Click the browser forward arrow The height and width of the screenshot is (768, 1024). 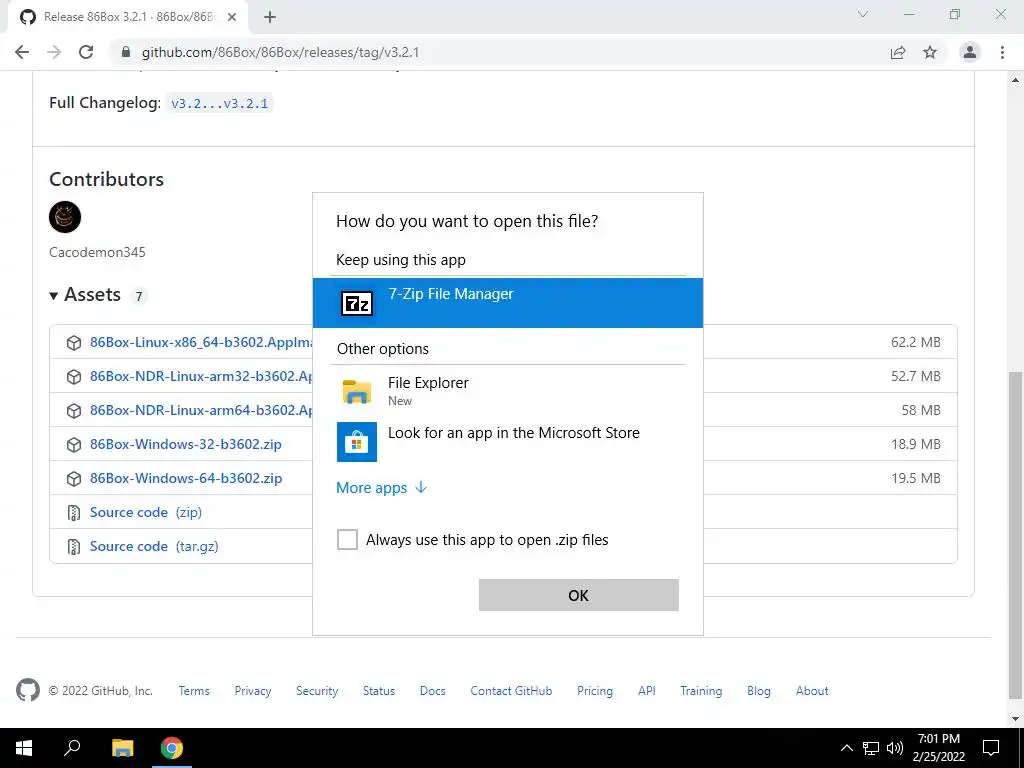coord(54,52)
